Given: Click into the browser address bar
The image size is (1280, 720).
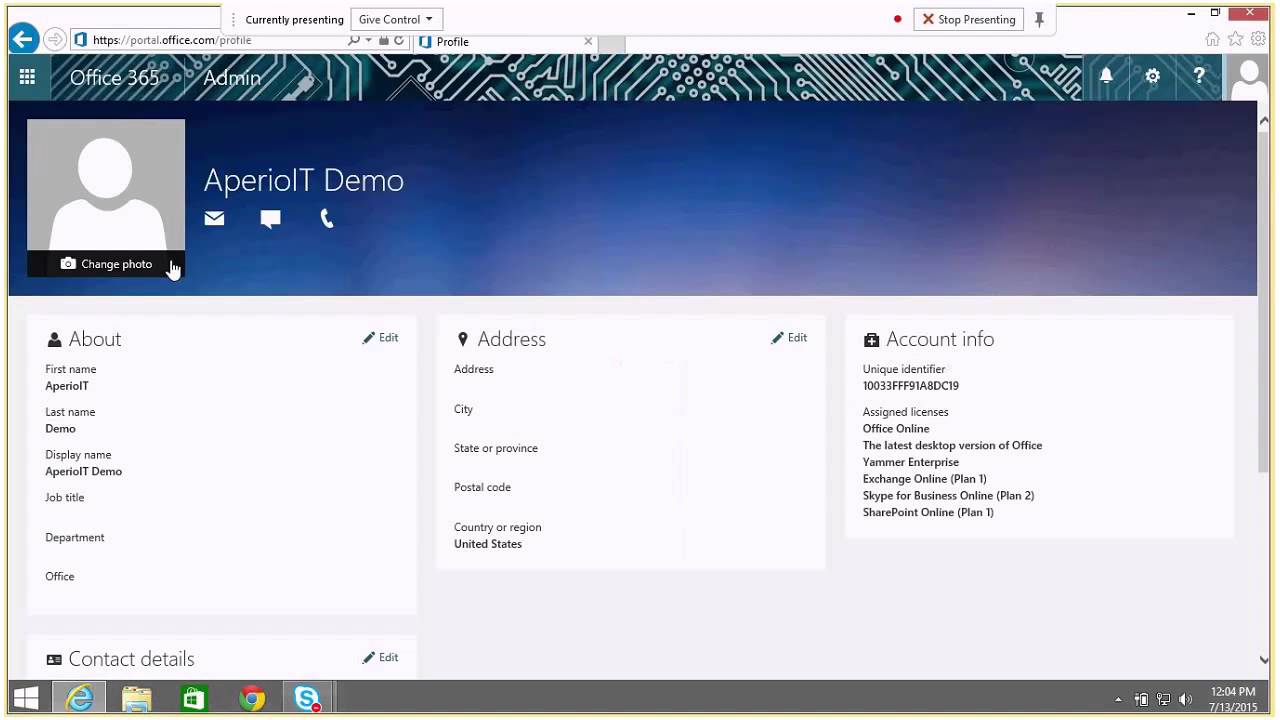Looking at the screenshot, I should pos(200,40).
